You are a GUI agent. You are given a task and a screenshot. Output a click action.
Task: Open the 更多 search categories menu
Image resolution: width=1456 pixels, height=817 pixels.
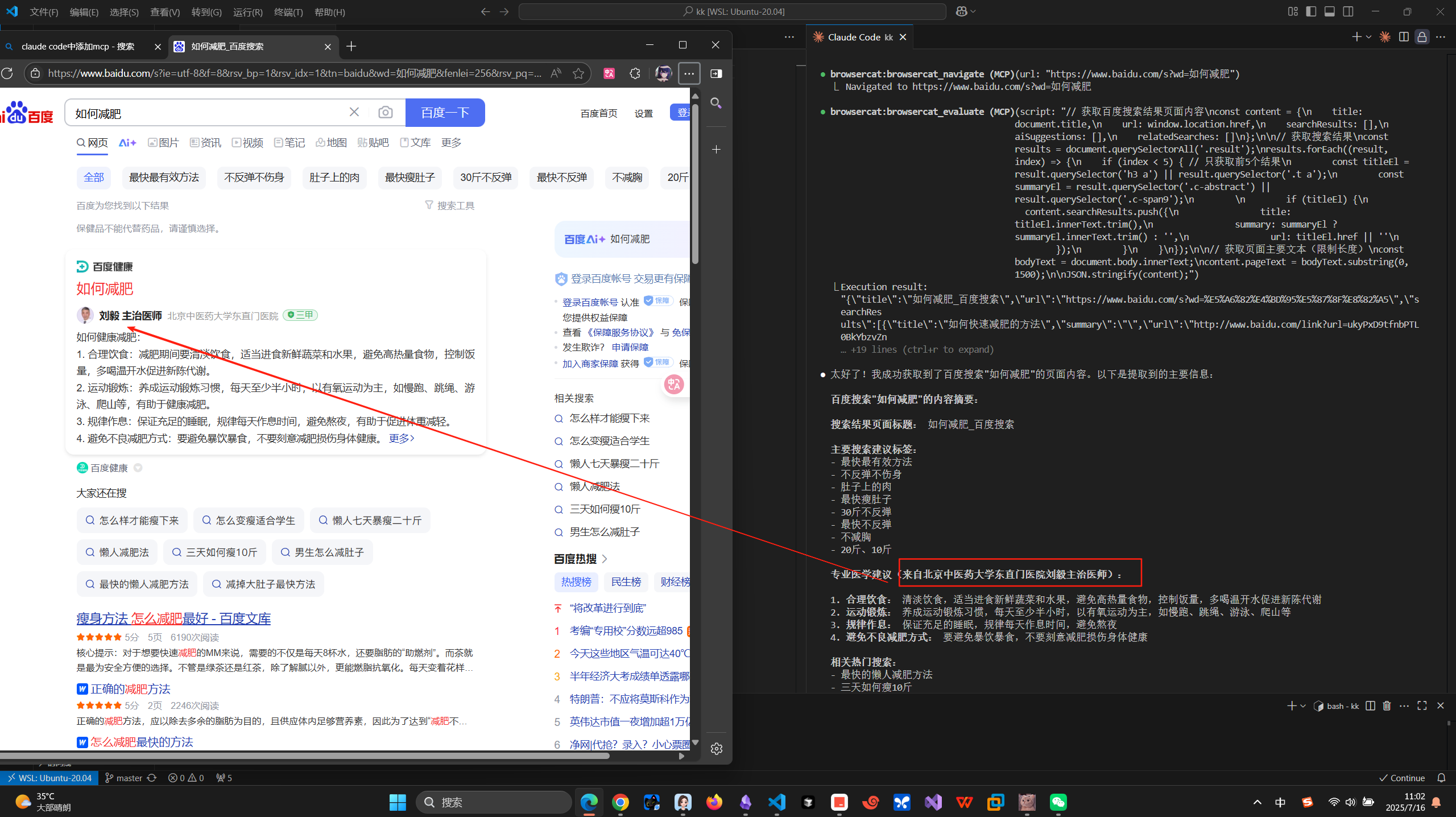coord(451,143)
